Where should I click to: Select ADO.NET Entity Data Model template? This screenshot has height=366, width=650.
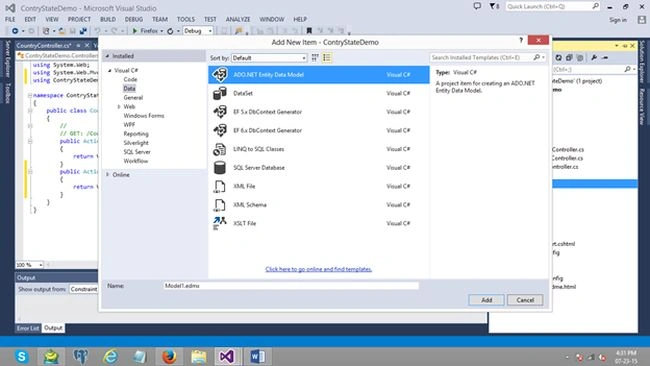[318, 75]
